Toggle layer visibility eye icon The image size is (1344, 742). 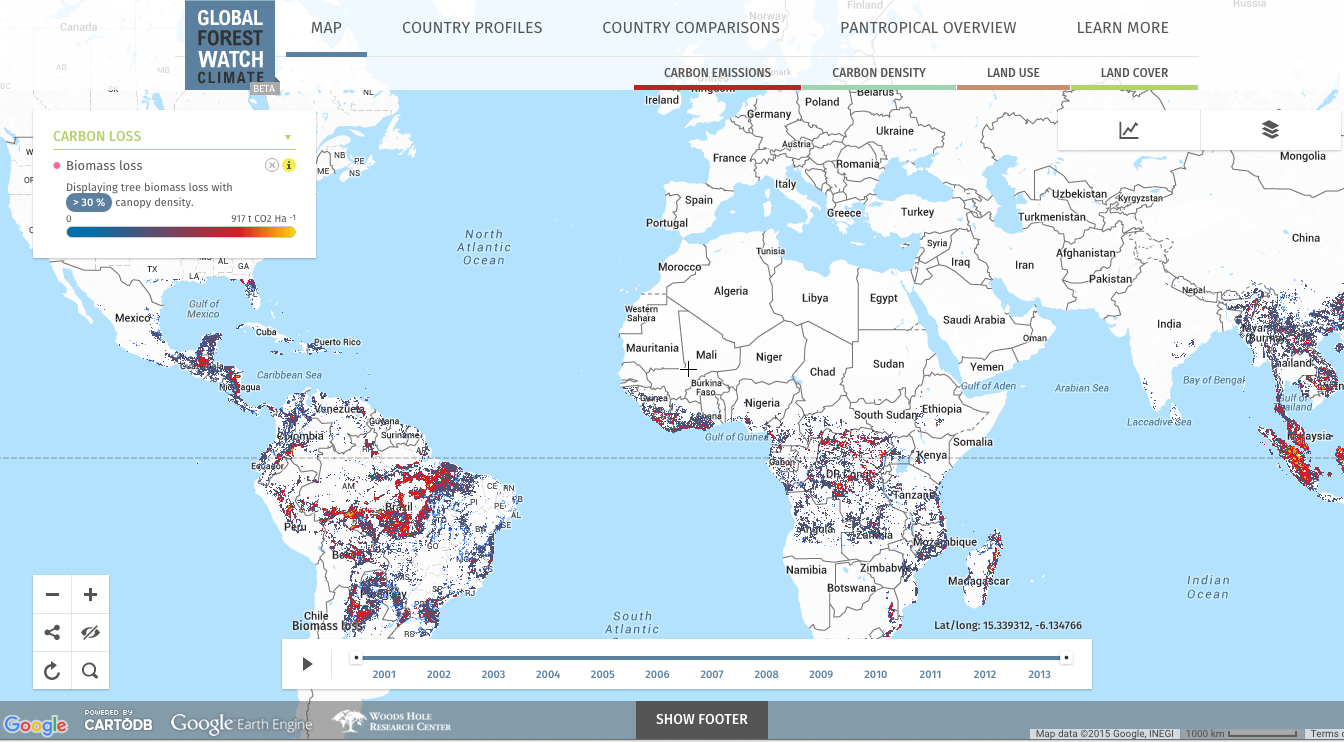(90, 633)
